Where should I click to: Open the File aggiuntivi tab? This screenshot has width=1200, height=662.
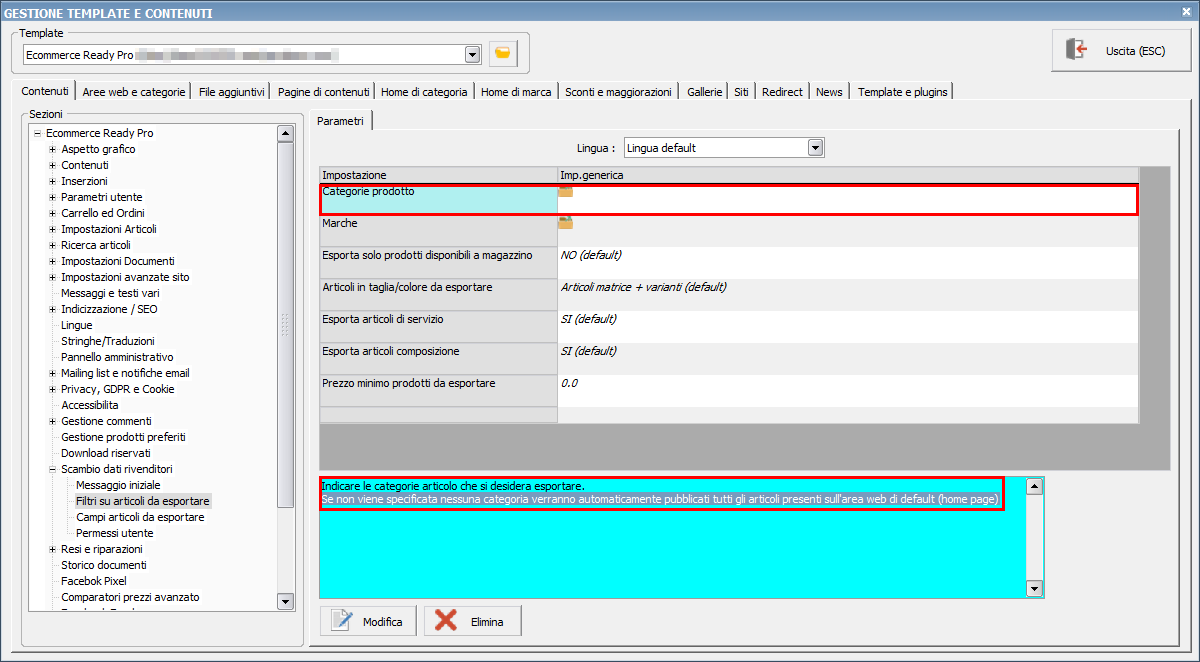(232, 92)
